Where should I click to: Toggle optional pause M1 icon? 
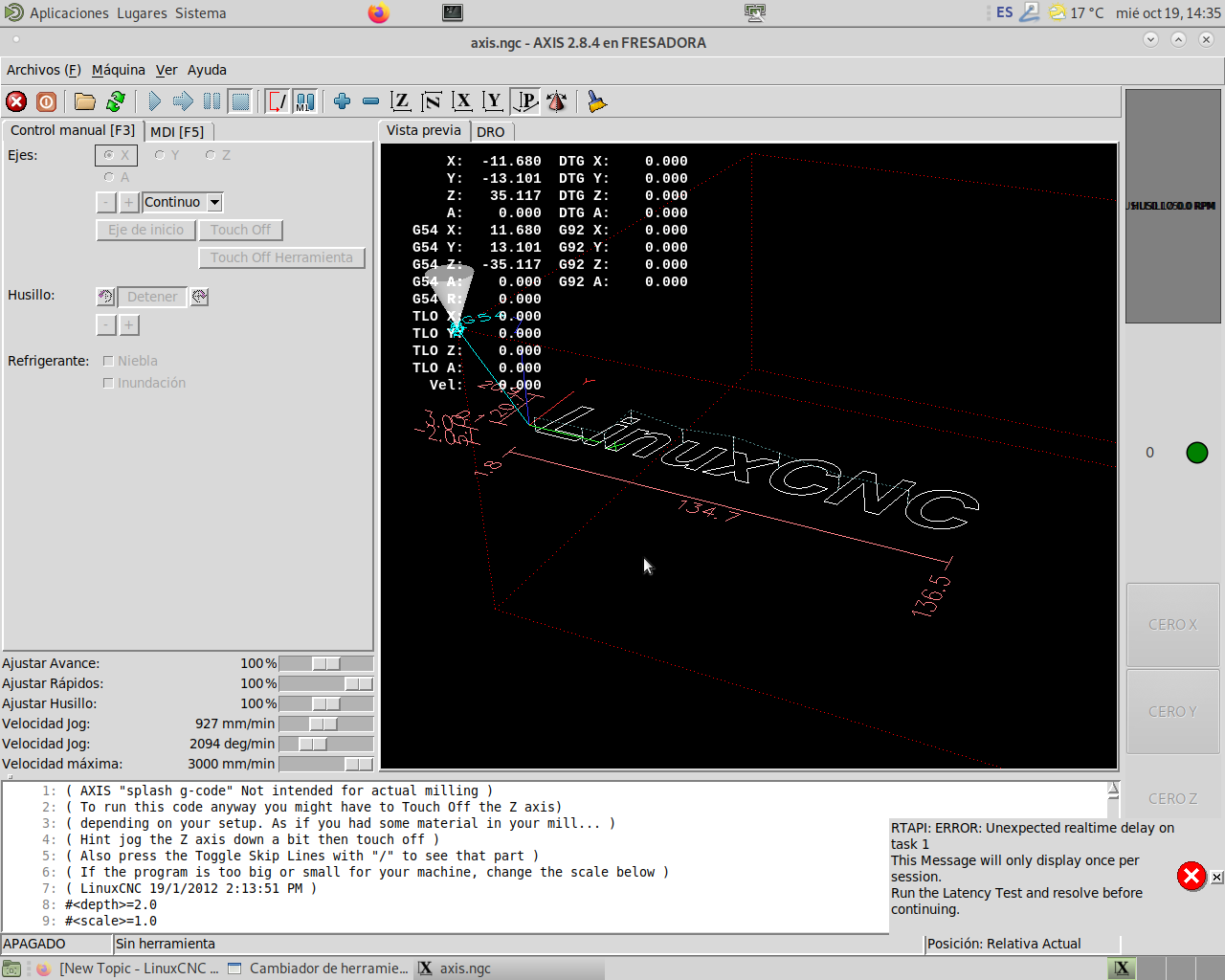(305, 101)
